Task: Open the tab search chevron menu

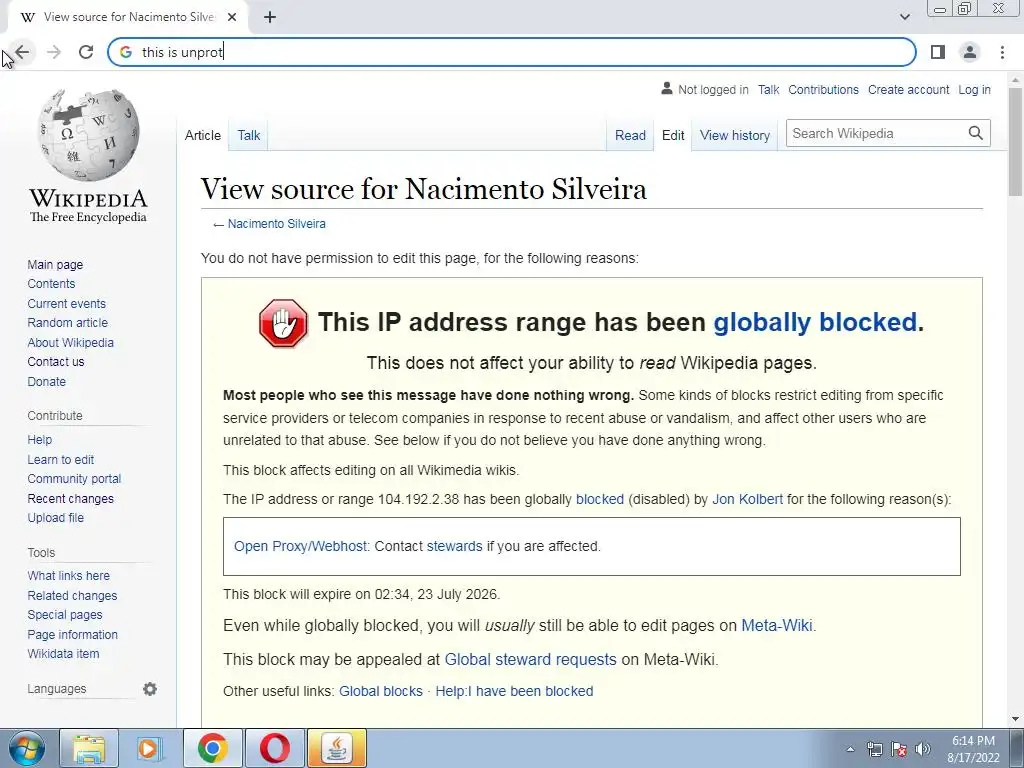Action: [904, 17]
